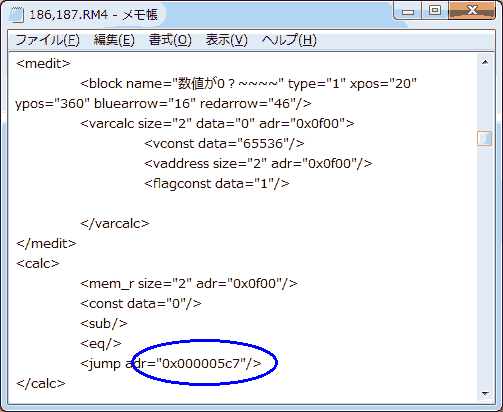Place cursor in vconst data="65536" line
The width and height of the screenshot is (503, 412).
point(224,143)
